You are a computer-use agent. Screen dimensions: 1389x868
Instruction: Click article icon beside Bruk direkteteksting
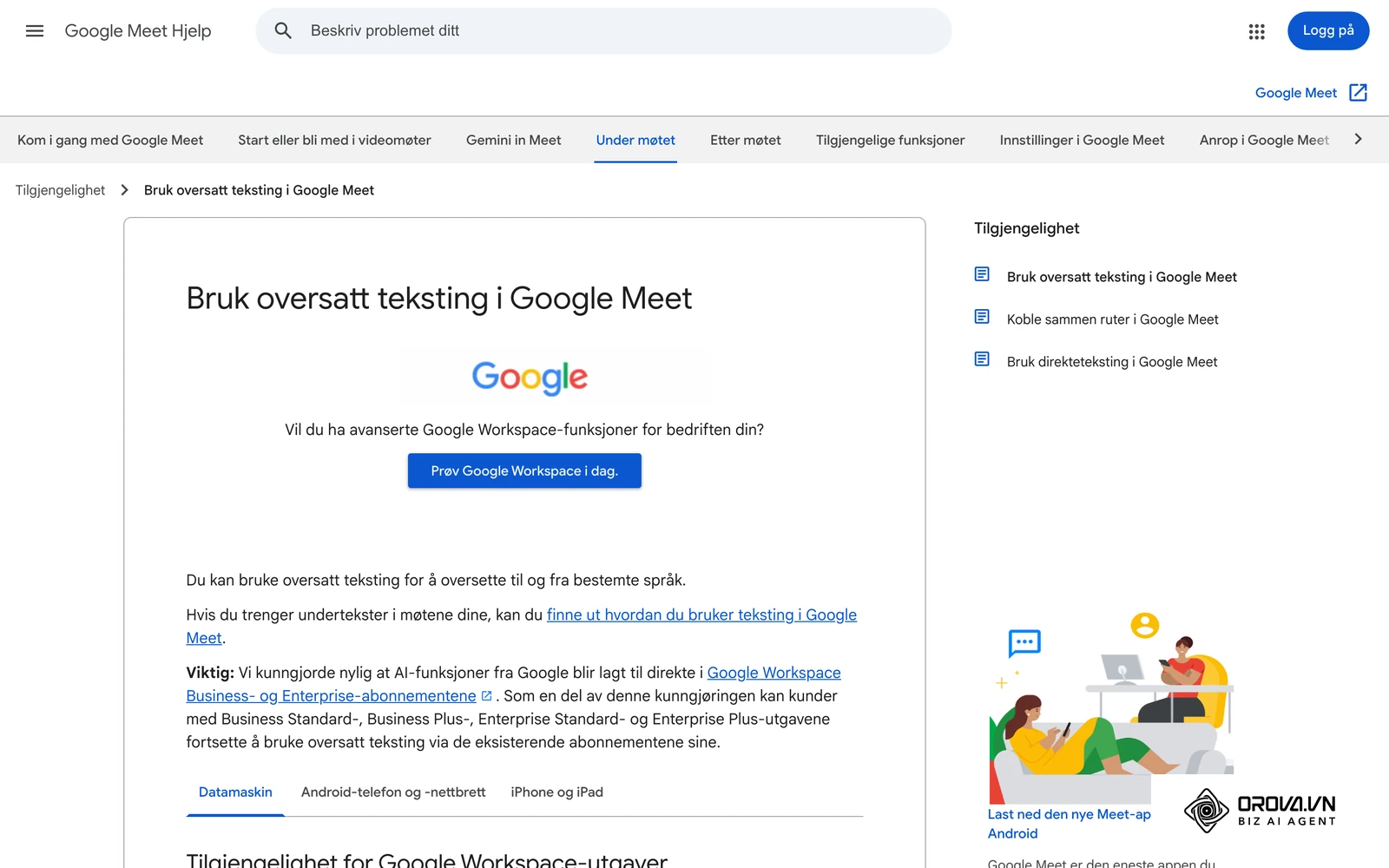[x=982, y=360]
